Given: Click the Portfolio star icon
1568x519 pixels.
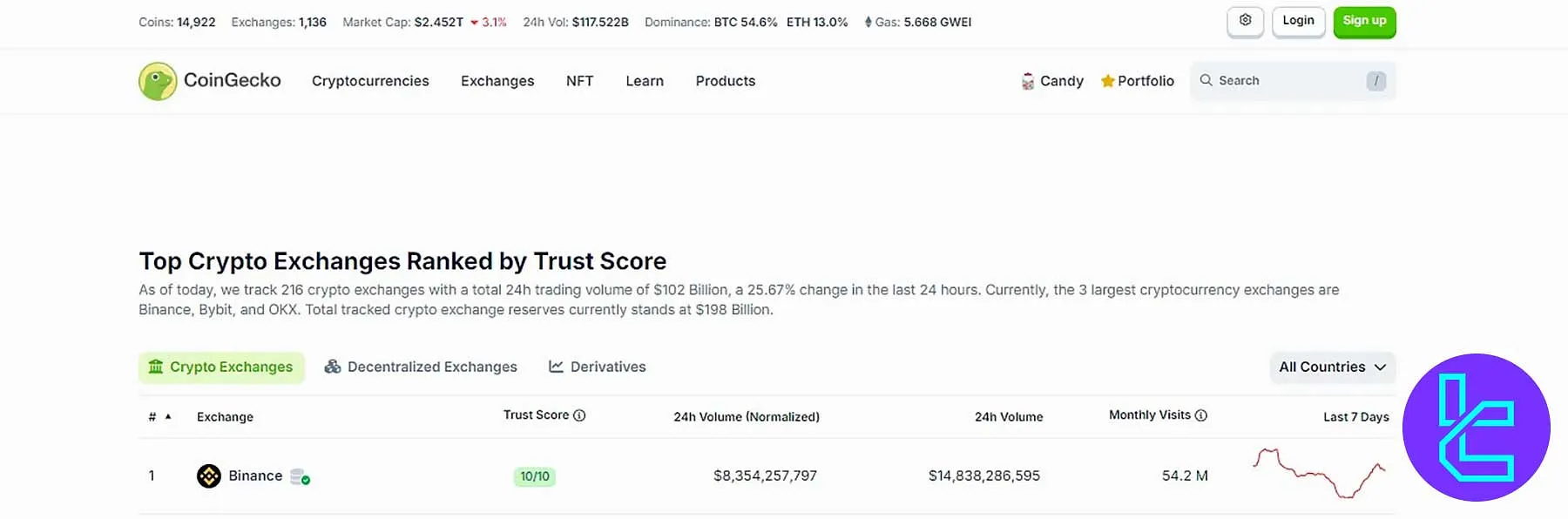Looking at the screenshot, I should [x=1107, y=80].
